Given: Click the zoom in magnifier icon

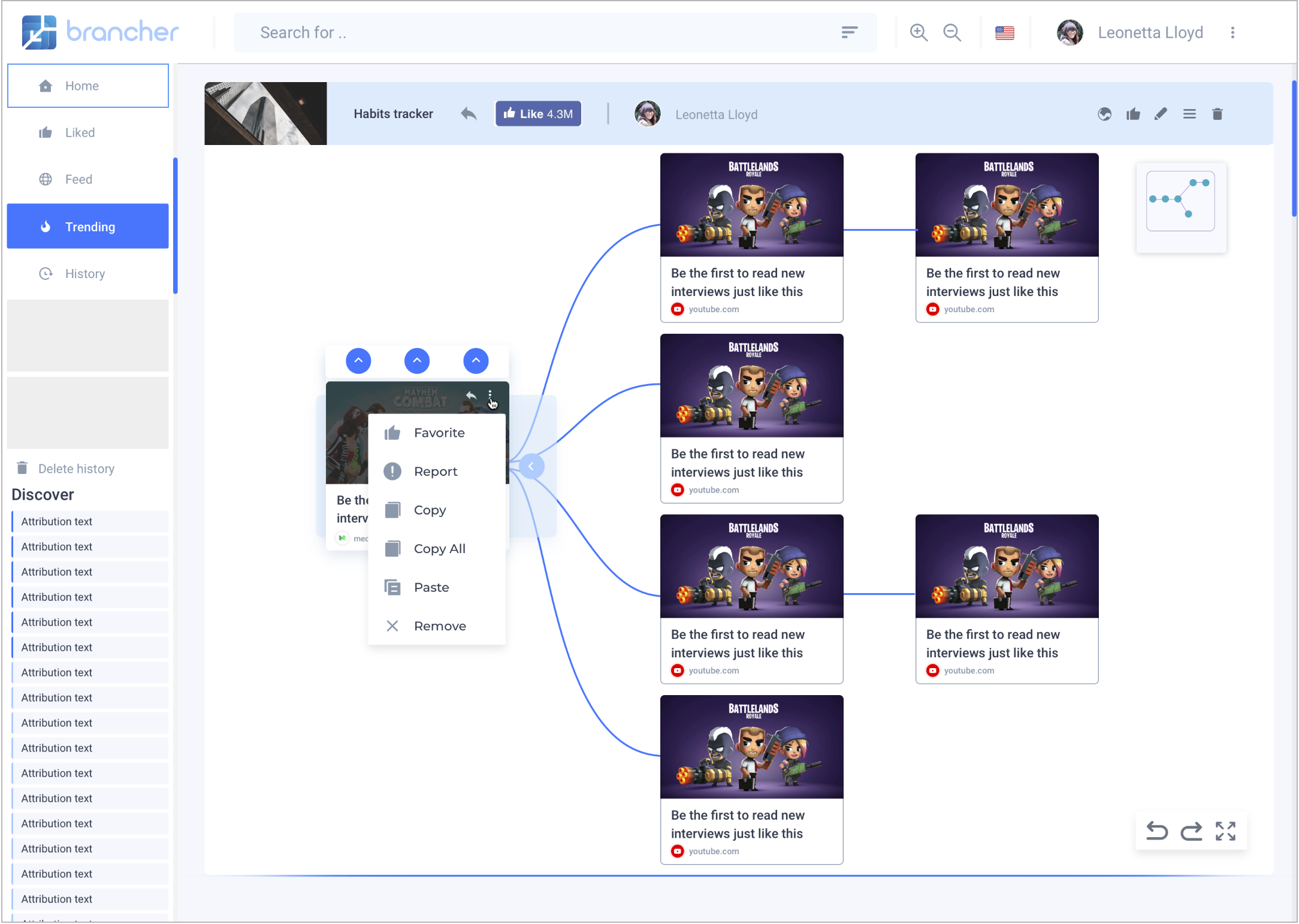Looking at the screenshot, I should coord(918,32).
